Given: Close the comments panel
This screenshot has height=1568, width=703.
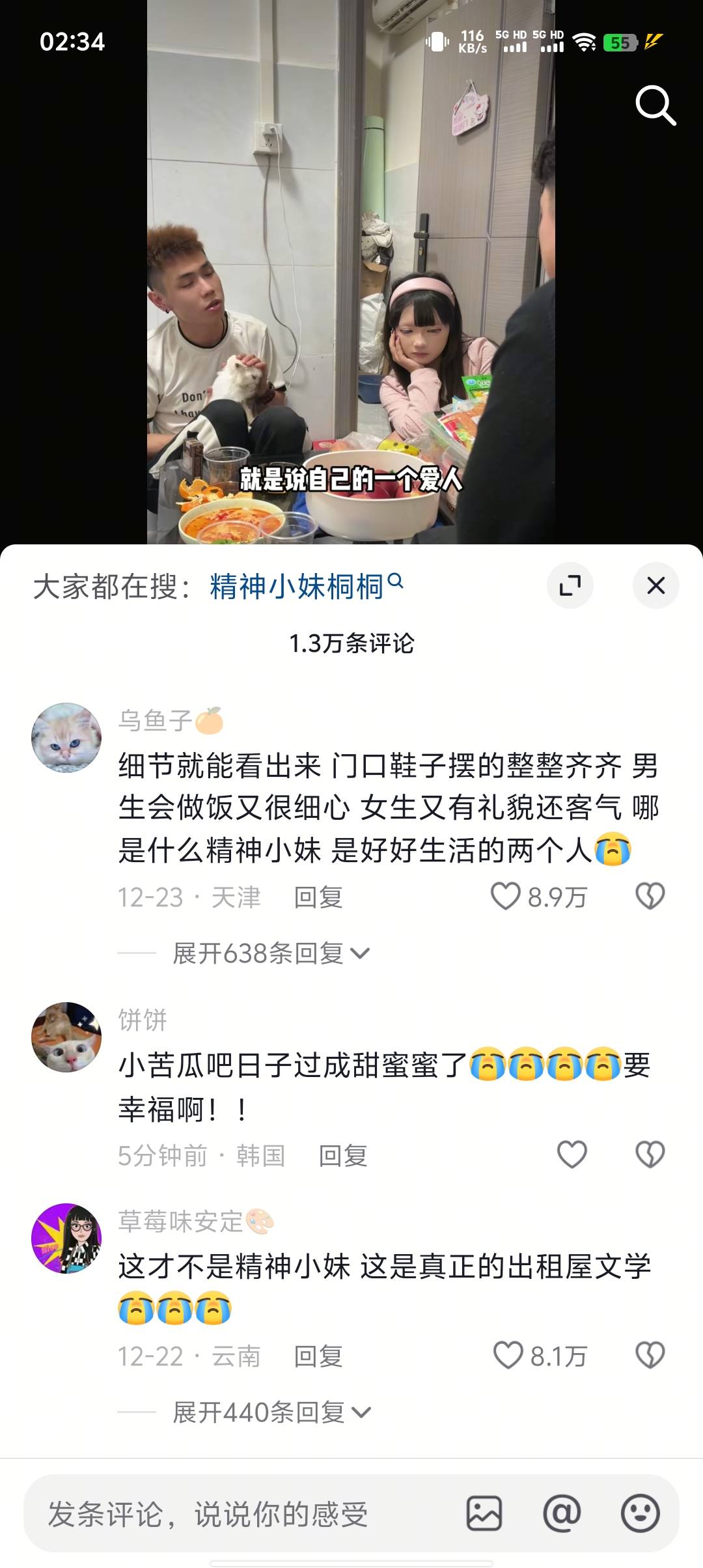Looking at the screenshot, I should (656, 585).
